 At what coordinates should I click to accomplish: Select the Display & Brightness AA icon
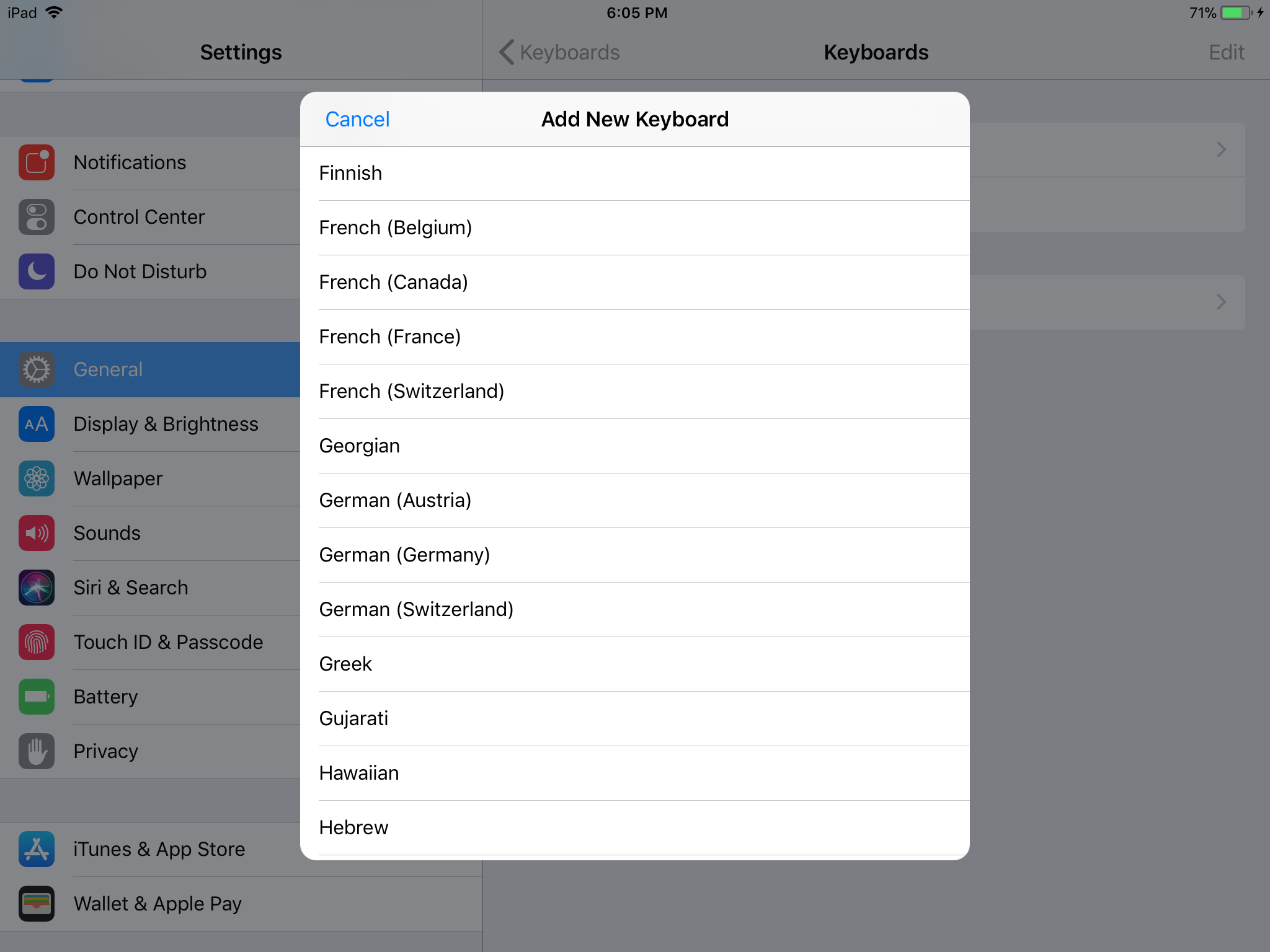[37, 424]
